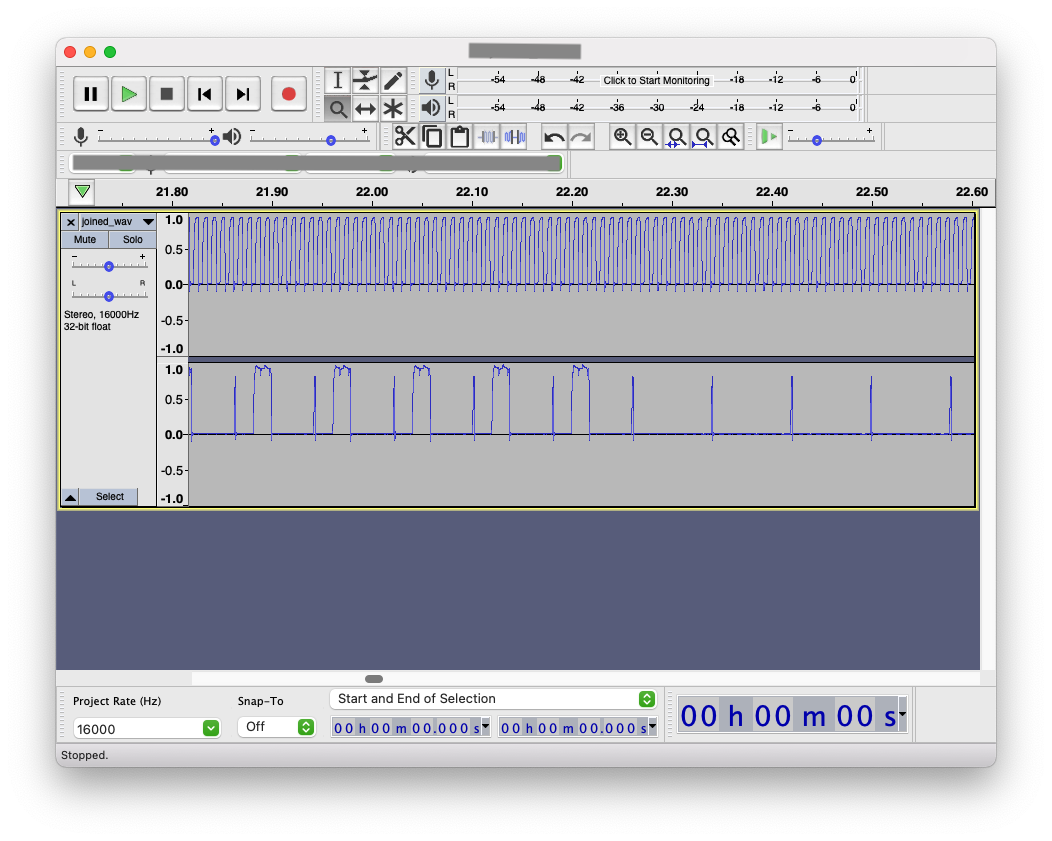Zoom out of the waveform
The image size is (1052, 841).
[649, 137]
